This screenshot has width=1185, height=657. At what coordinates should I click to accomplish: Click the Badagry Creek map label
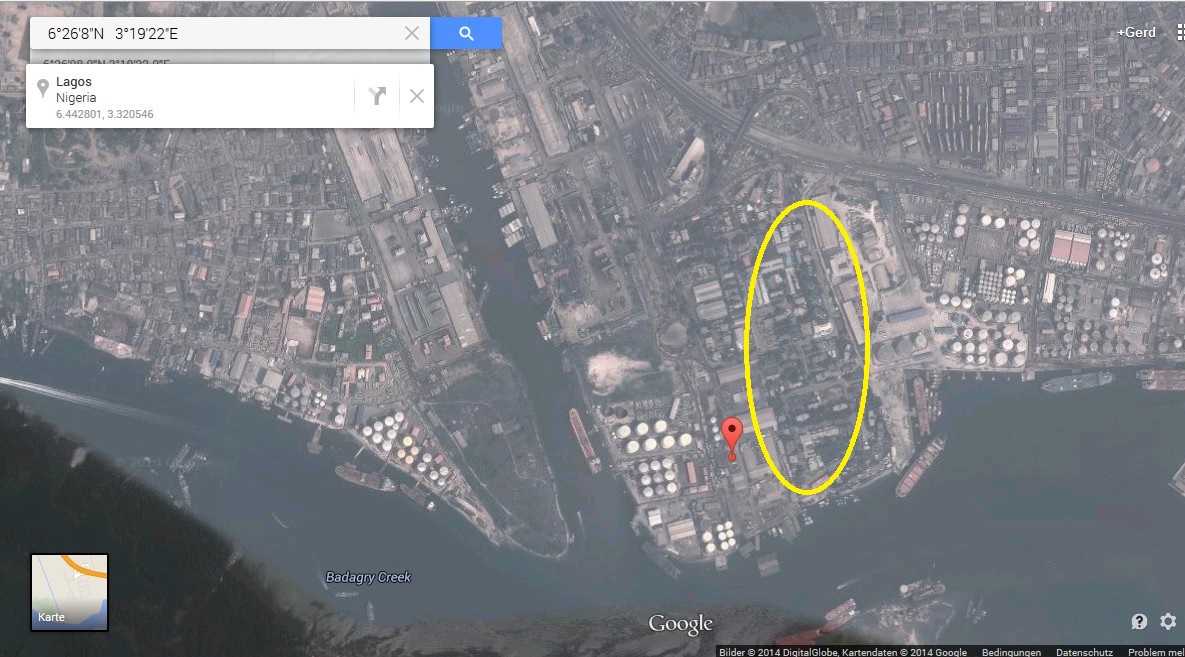pos(368,577)
